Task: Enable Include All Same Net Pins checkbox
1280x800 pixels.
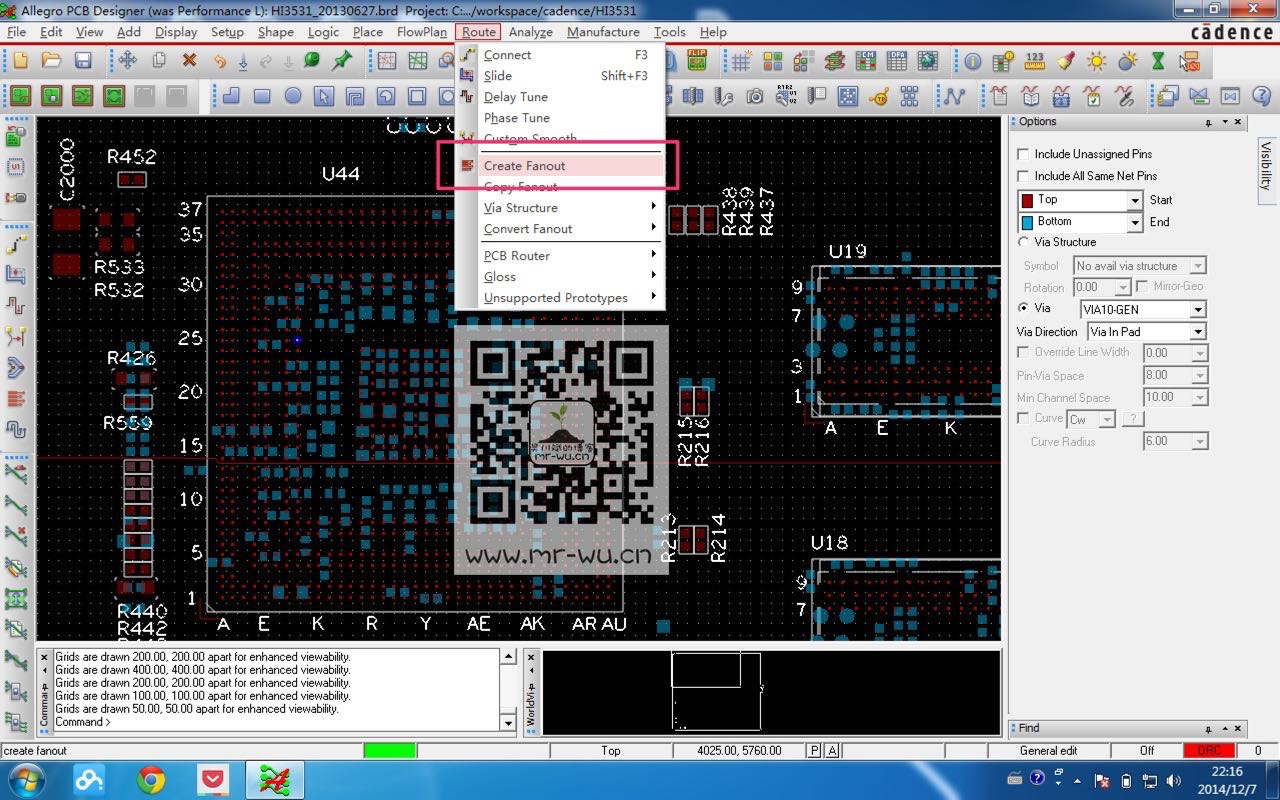Action: [x=1023, y=176]
